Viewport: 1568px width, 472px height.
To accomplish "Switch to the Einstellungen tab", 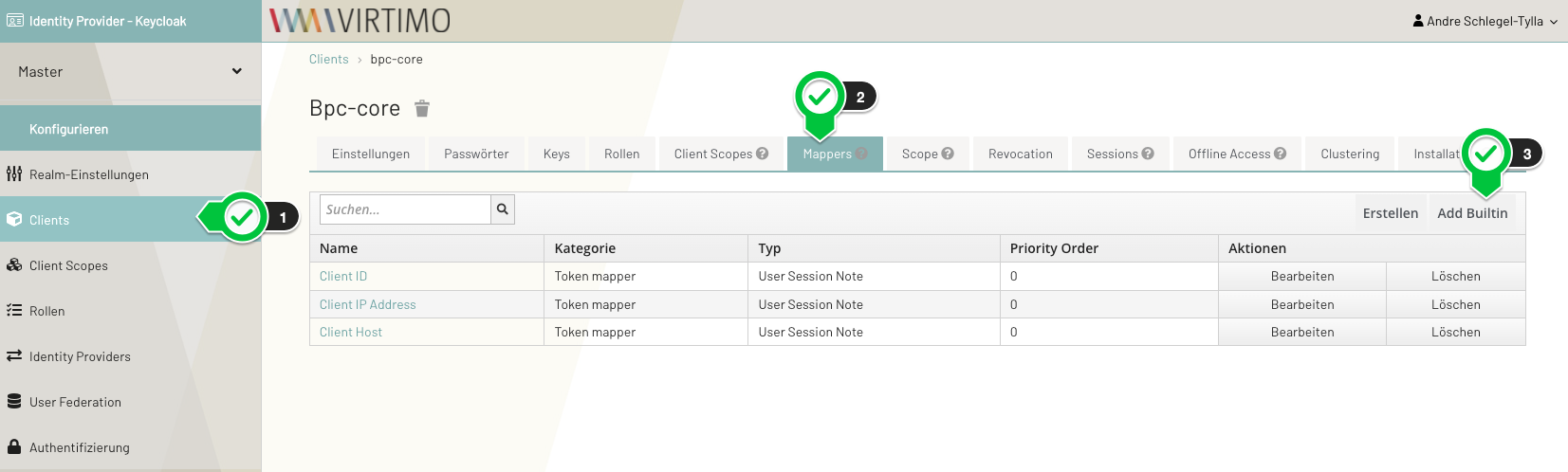I will click(371, 154).
